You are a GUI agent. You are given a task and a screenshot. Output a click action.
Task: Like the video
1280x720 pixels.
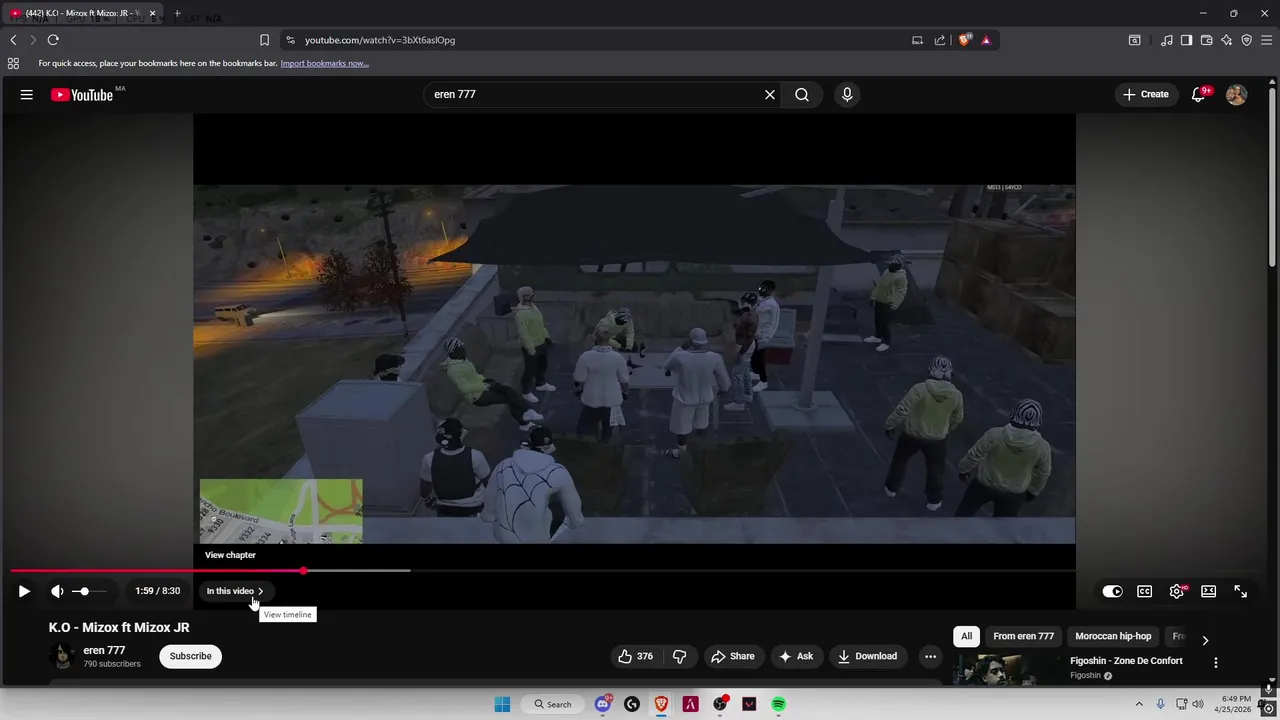[635, 656]
